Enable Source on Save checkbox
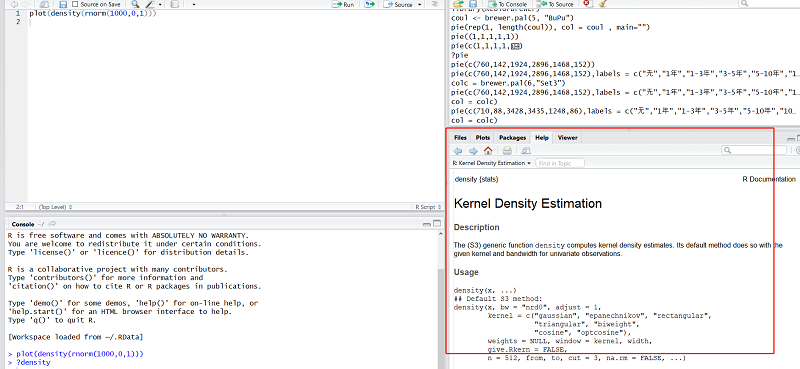This screenshot has height=369, width=800. pyautogui.click(x=76, y=4)
